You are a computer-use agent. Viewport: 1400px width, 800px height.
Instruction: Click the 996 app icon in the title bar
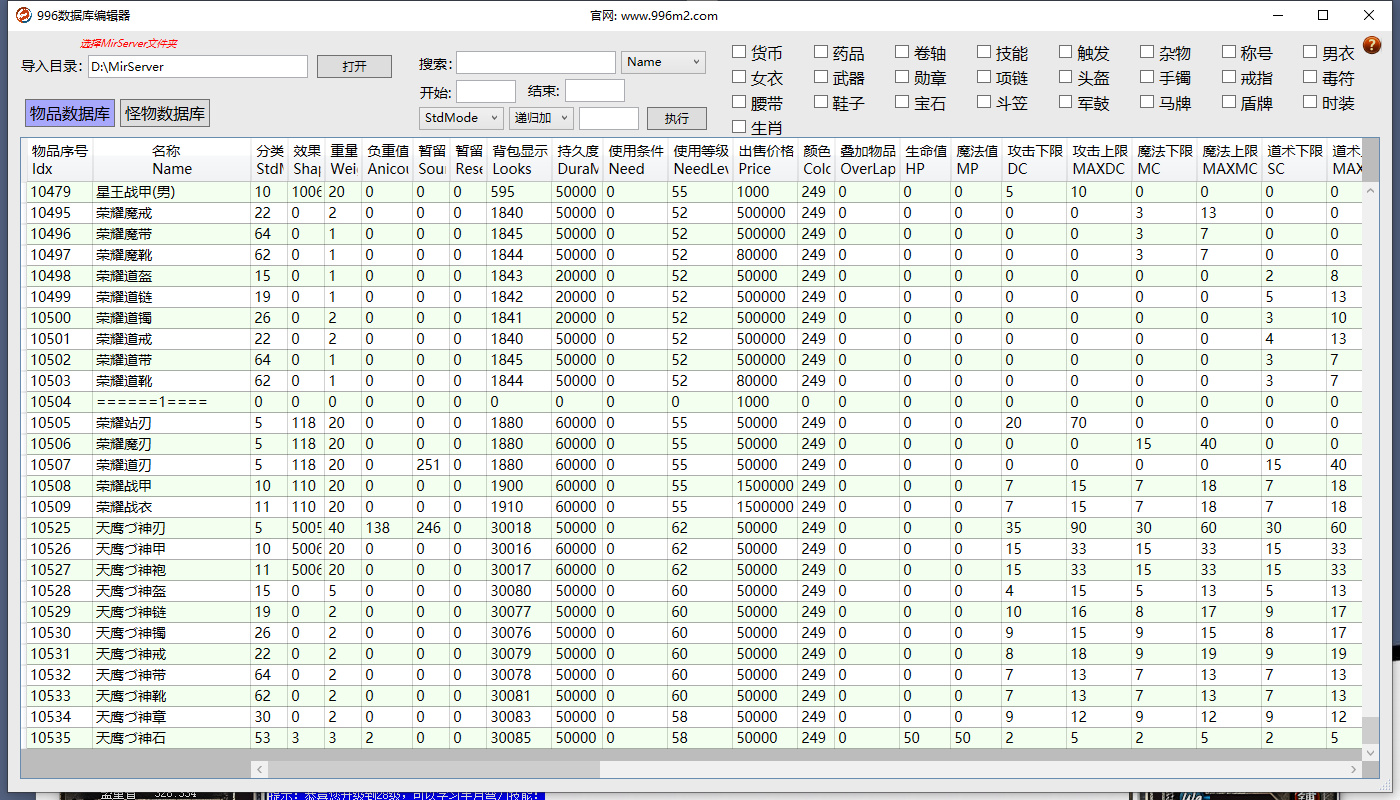point(23,15)
